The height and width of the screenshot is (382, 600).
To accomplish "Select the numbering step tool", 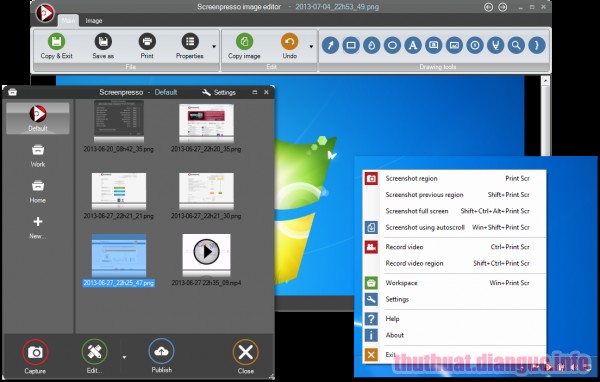I will pyautogui.click(x=475, y=45).
